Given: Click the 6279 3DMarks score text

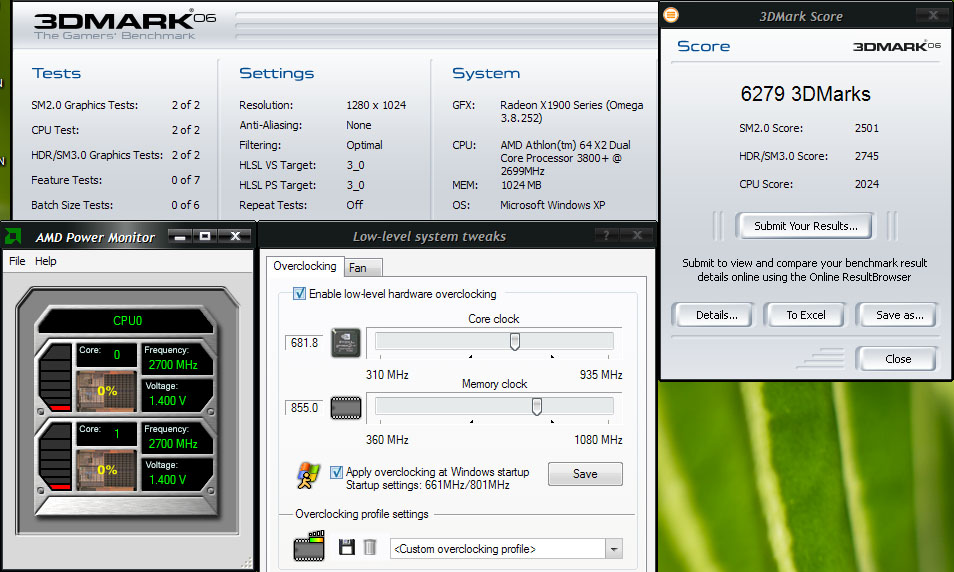Looking at the screenshot, I should click(x=805, y=94).
